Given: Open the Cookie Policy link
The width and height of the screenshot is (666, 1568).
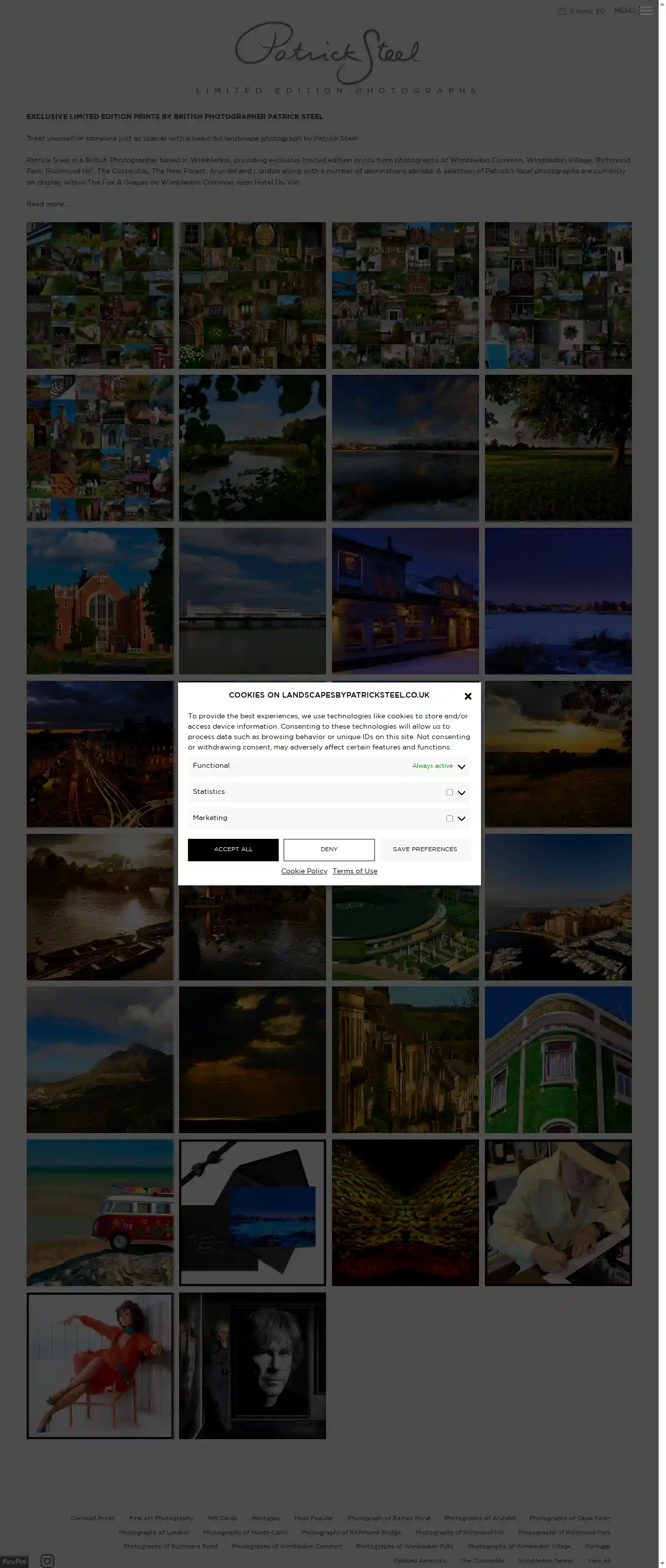Looking at the screenshot, I should tap(304, 872).
